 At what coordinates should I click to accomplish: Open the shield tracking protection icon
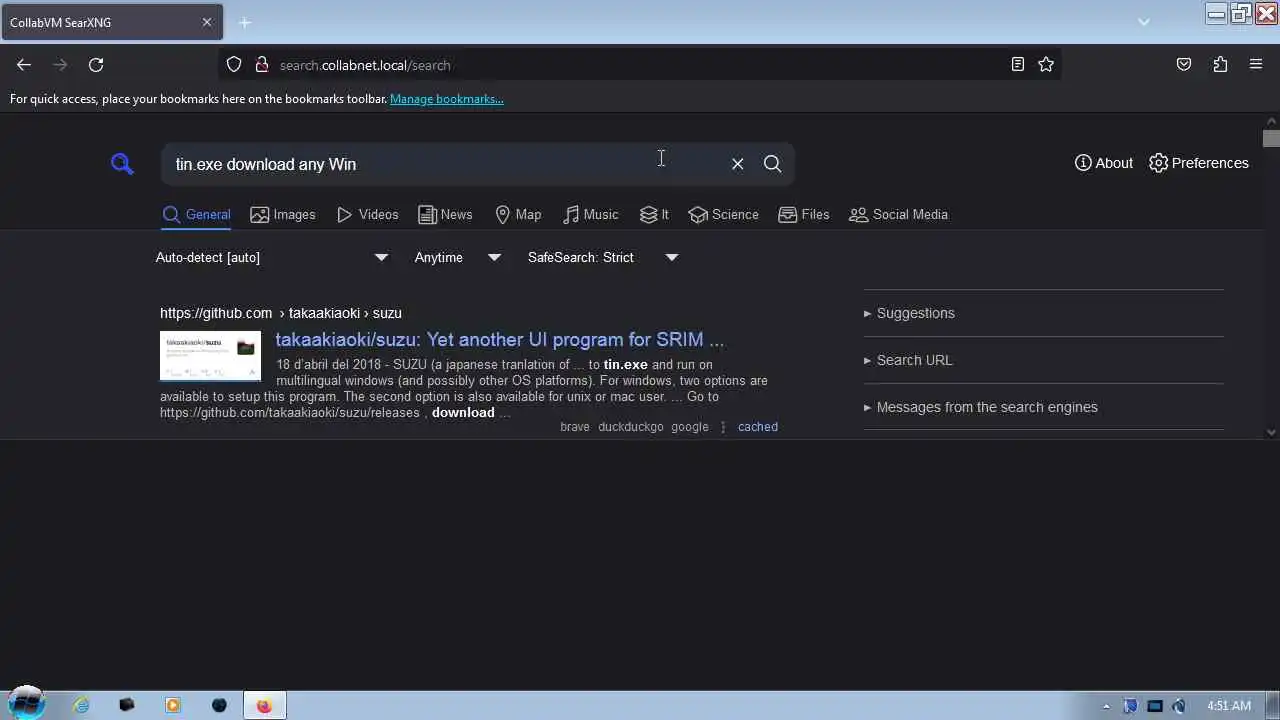[x=234, y=65]
